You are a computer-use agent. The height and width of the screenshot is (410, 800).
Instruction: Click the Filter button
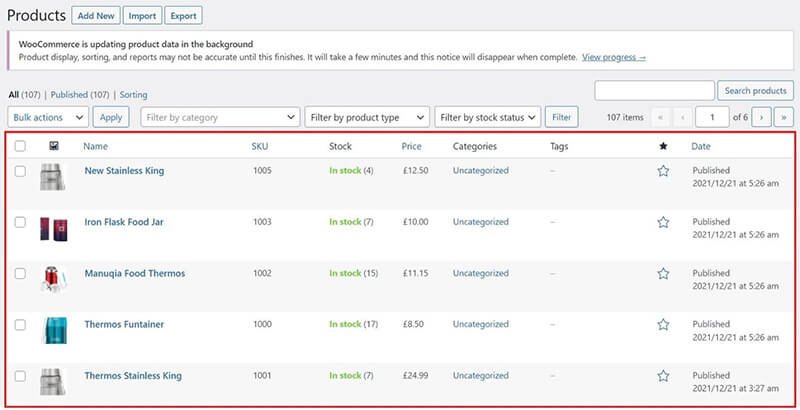(x=561, y=117)
